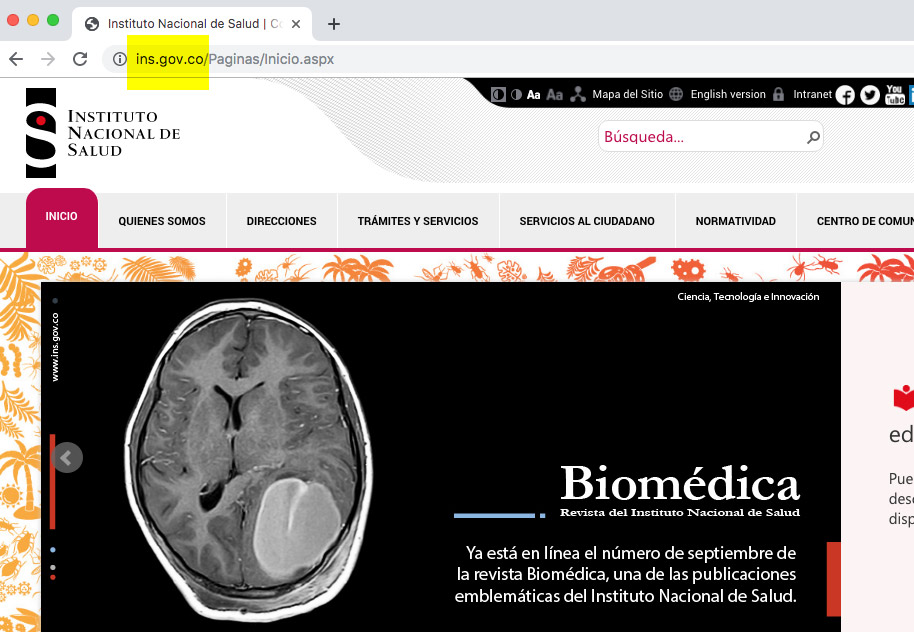Open the SERVICIOS AL CIUDADANO menu
The height and width of the screenshot is (632, 914).
(x=587, y=221)
